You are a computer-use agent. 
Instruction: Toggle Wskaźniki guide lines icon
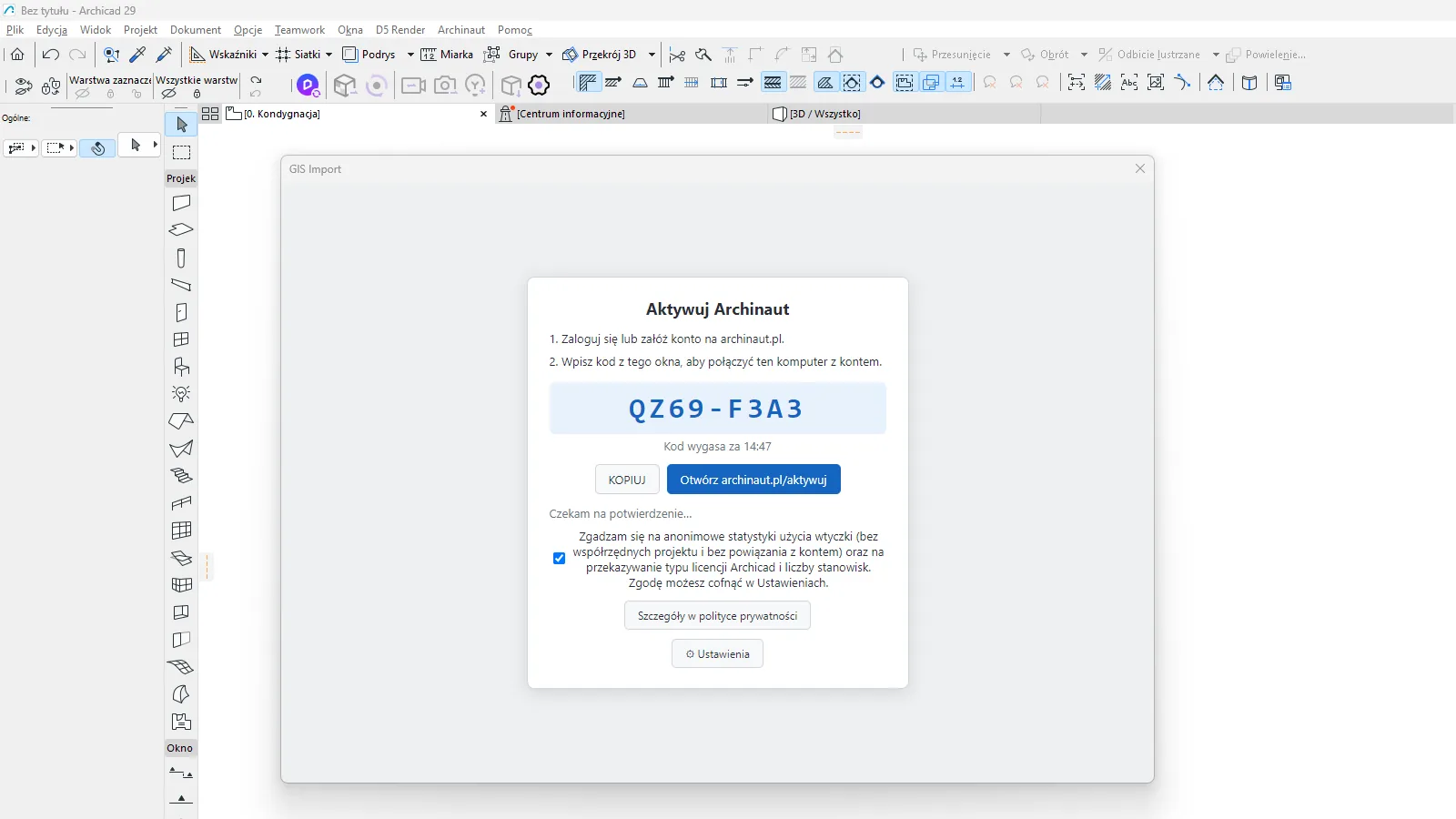point(197,55)
